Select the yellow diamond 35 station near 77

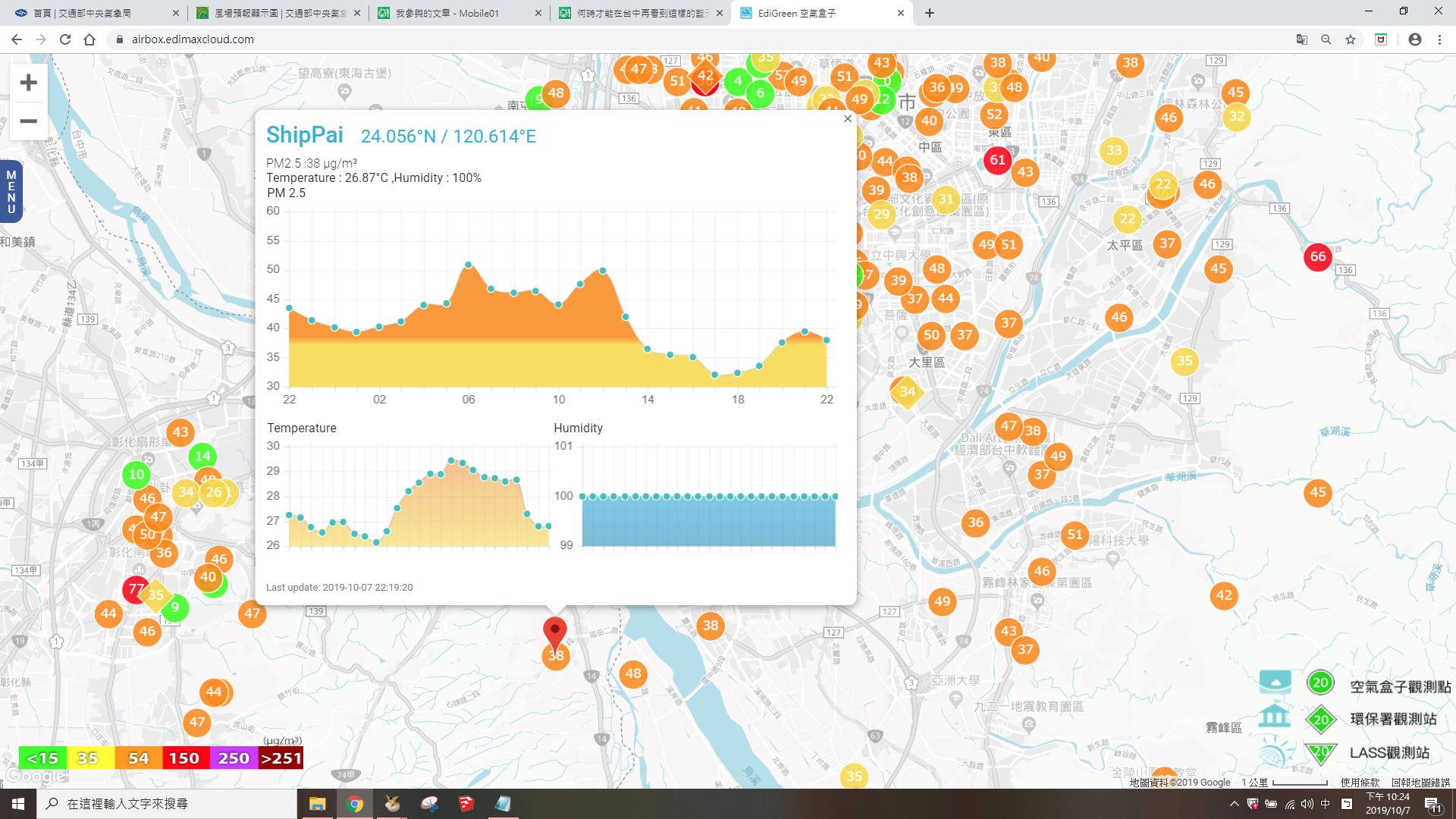155,595
